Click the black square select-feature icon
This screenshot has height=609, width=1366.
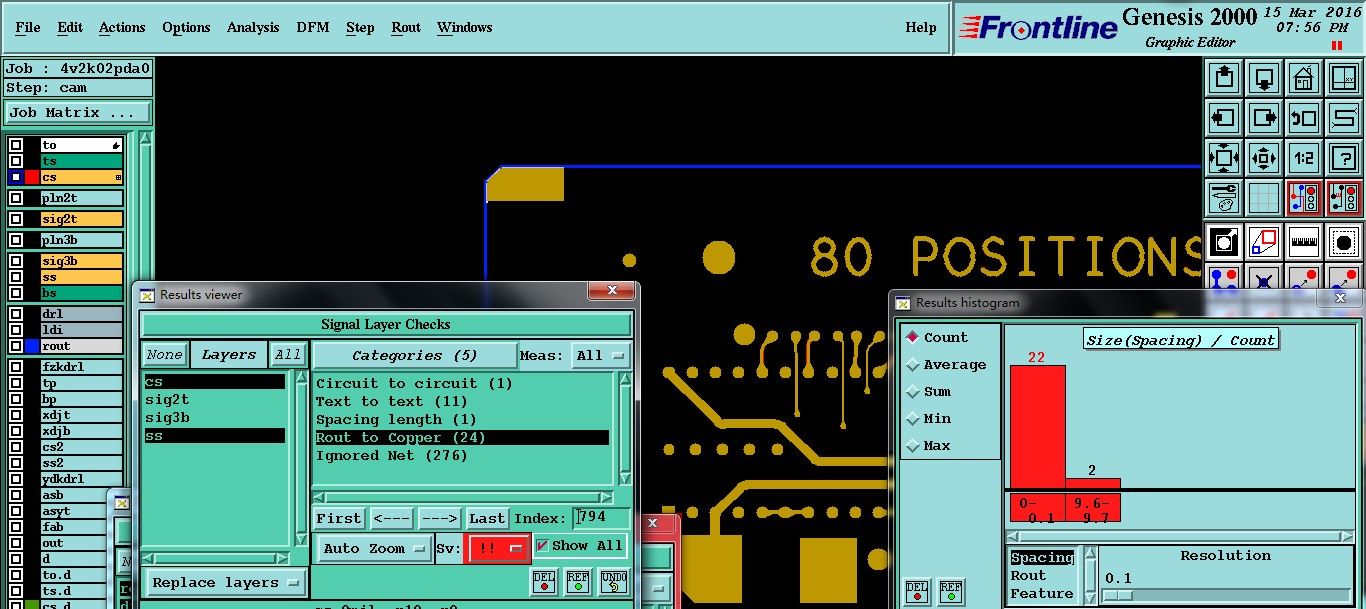tap(1224, 241)
